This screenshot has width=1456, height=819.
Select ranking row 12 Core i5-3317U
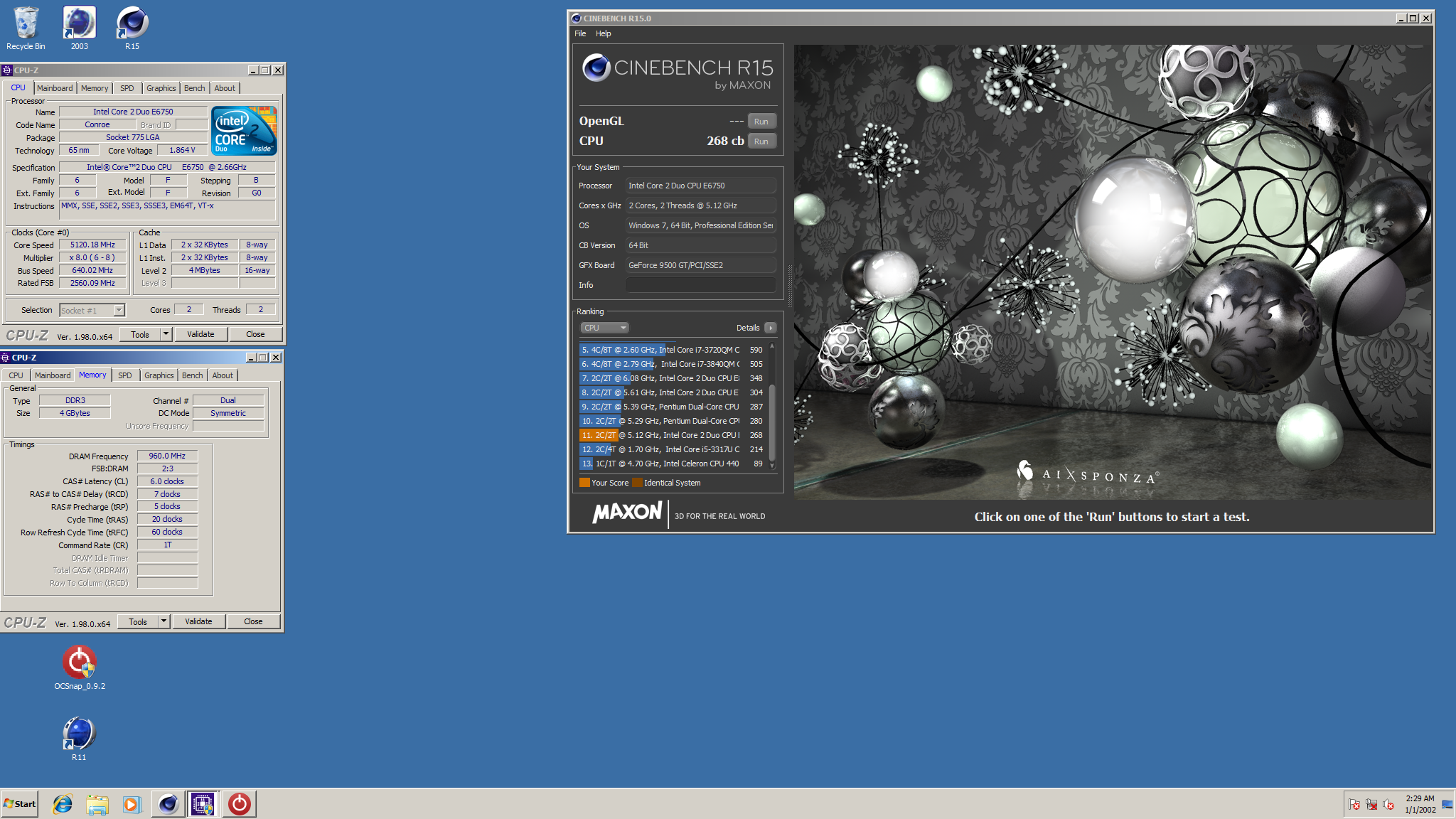(672, 449)
